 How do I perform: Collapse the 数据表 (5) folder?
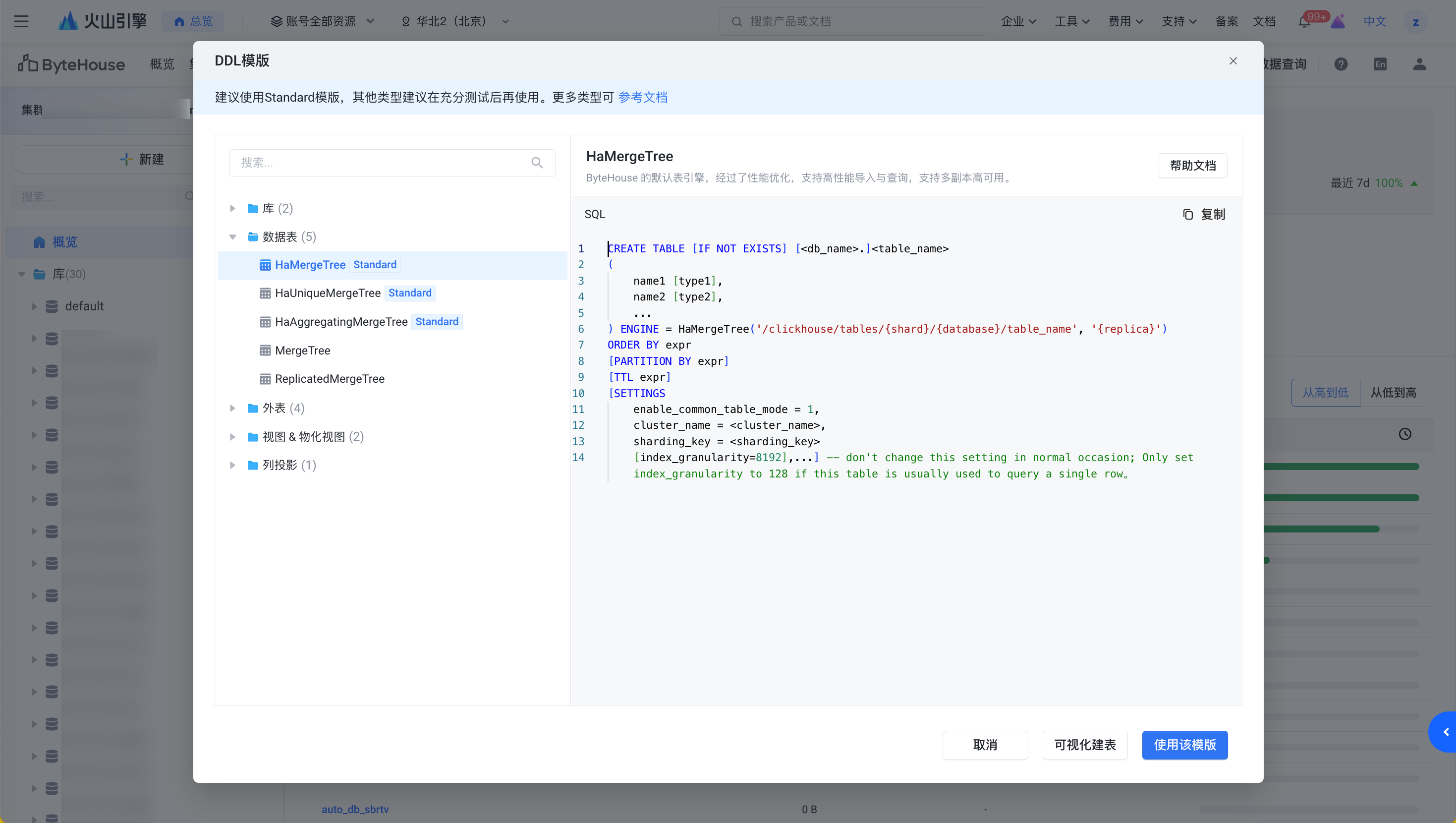232,237
